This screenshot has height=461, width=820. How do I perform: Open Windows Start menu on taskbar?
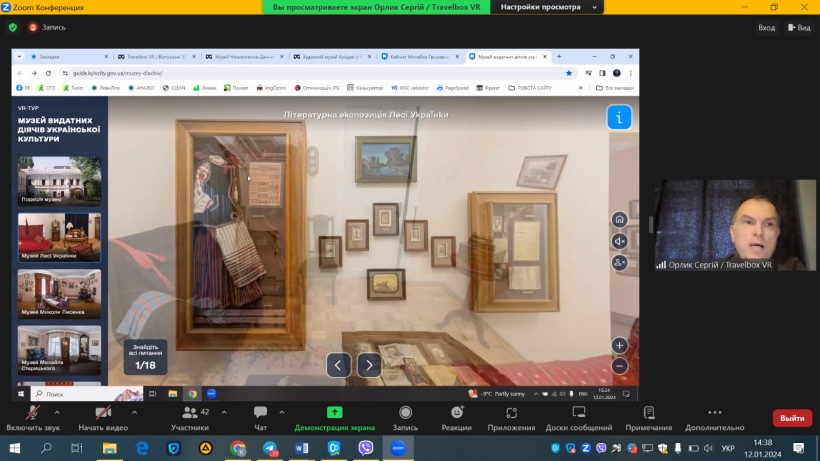pos(15,448)
